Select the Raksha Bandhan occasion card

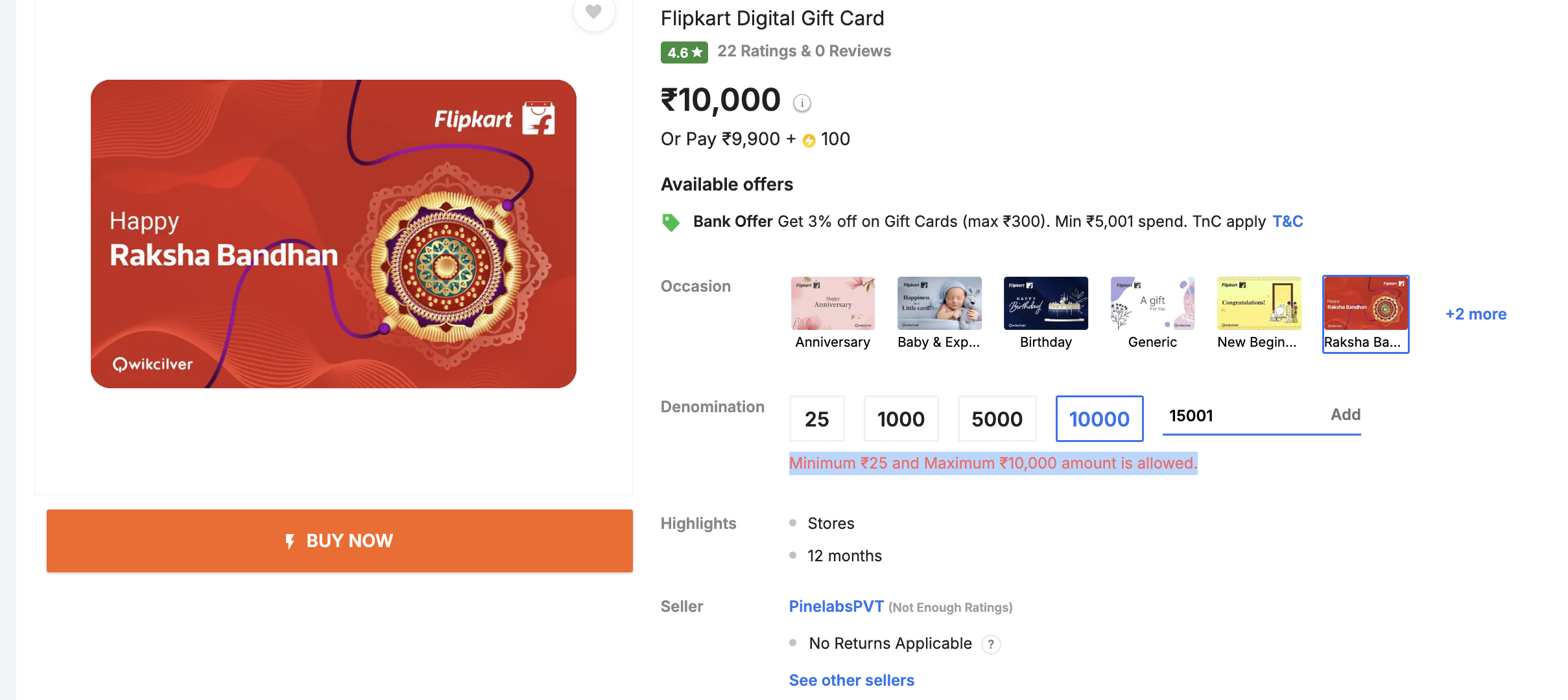[1366, 314]
